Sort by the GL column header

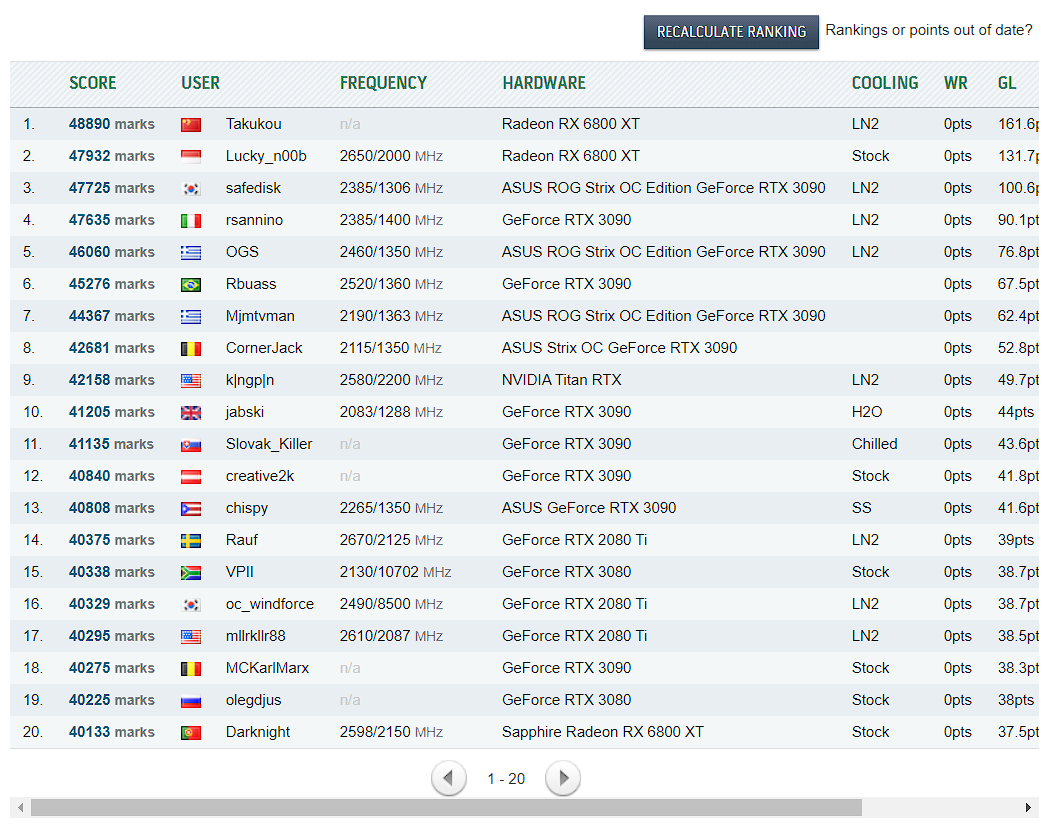(1007, 83)
